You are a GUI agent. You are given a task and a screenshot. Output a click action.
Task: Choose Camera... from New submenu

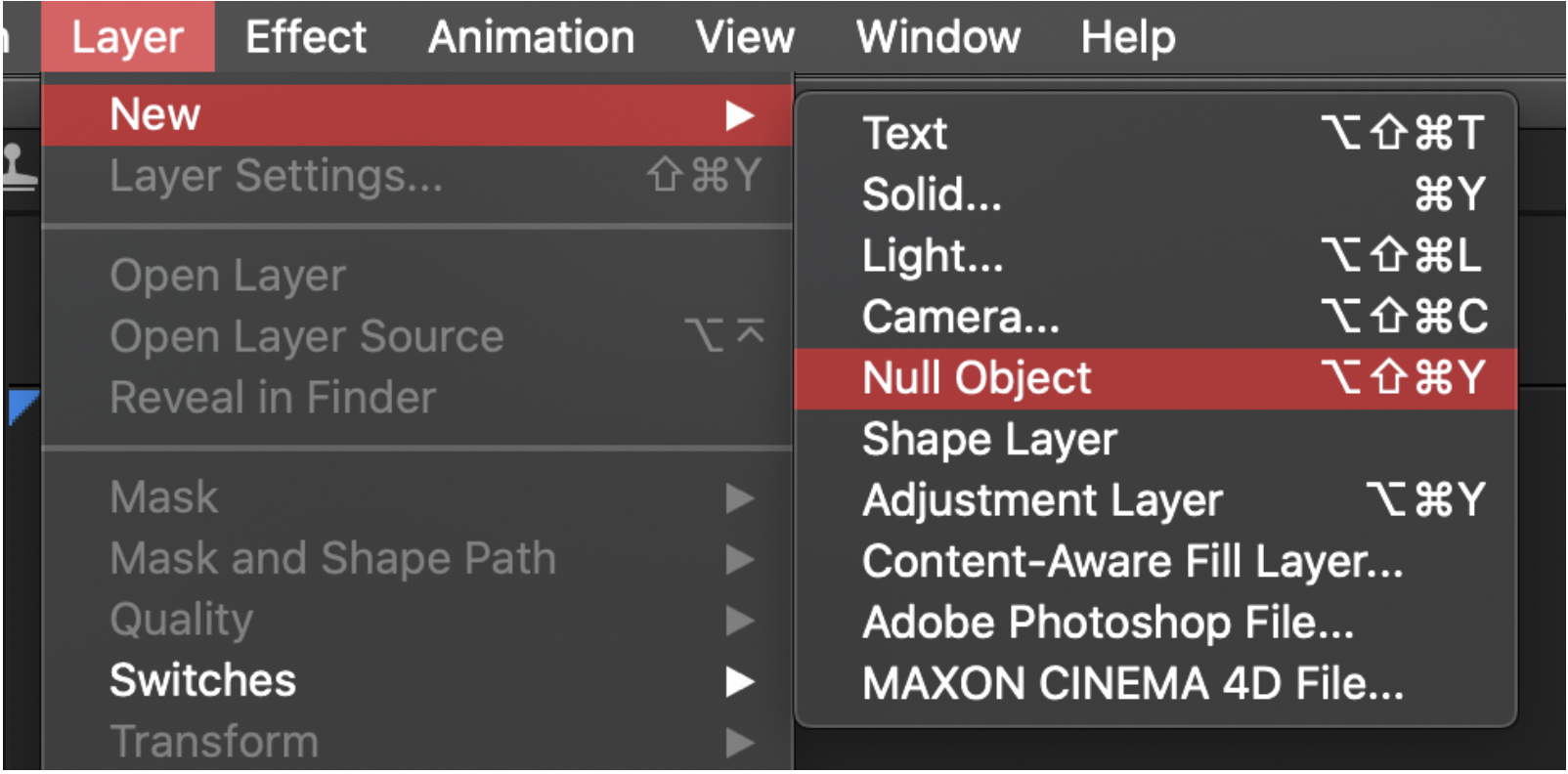click(x=1156, y=318)
